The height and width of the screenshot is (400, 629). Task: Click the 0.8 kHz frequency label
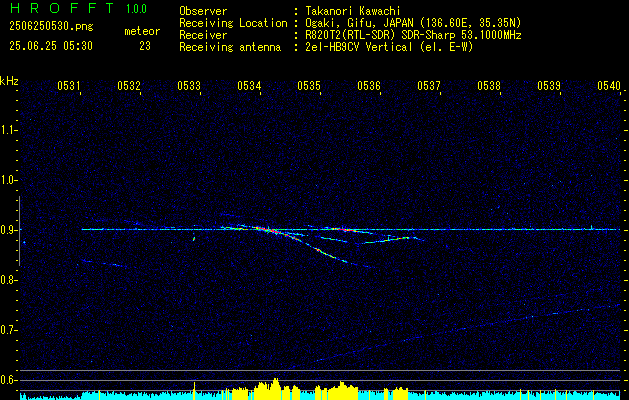coord(7,280)
